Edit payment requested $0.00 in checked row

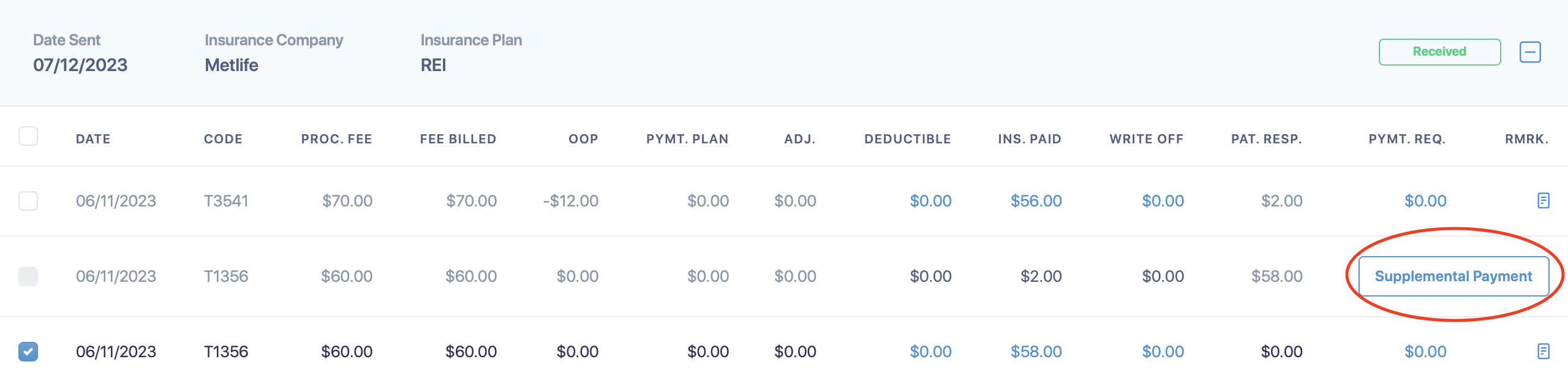click(x=1425, y=352)
